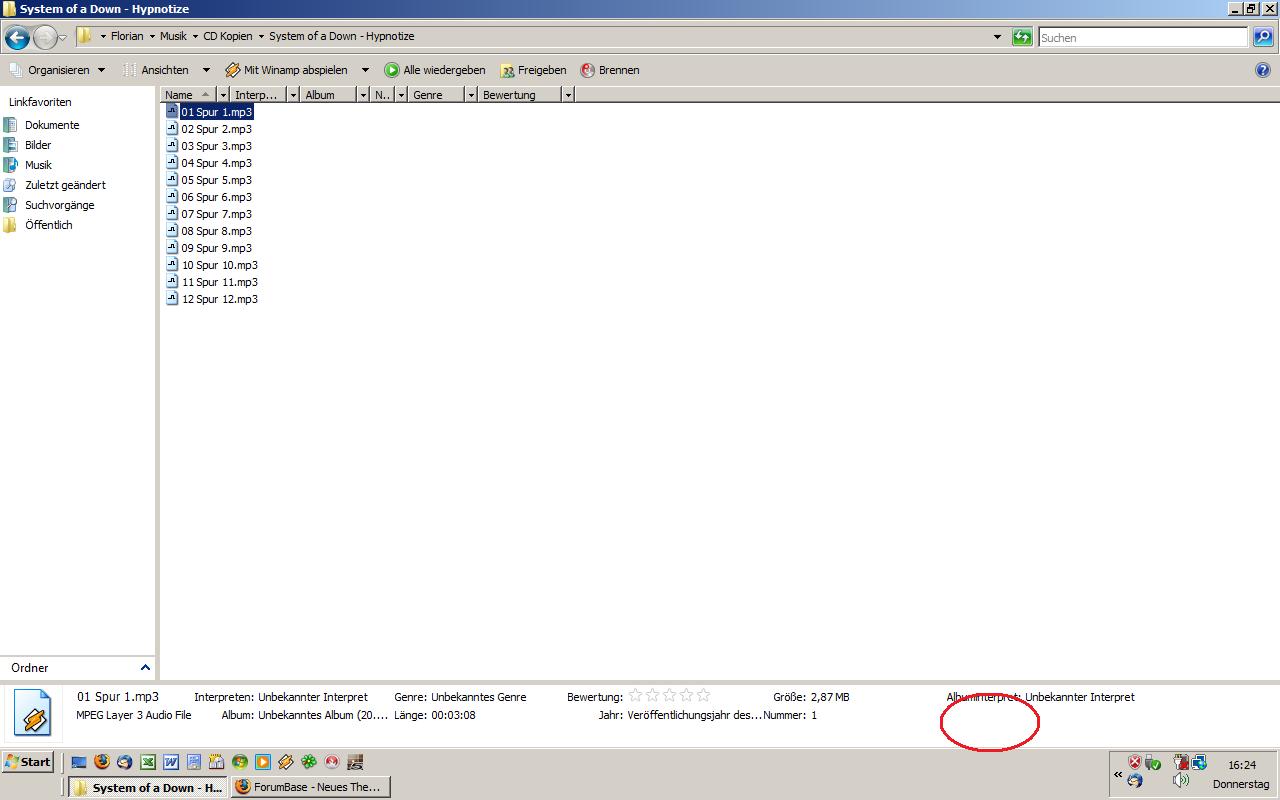
Task: Select the file 08 Spur 8.mp3
Action: point(209,231)
